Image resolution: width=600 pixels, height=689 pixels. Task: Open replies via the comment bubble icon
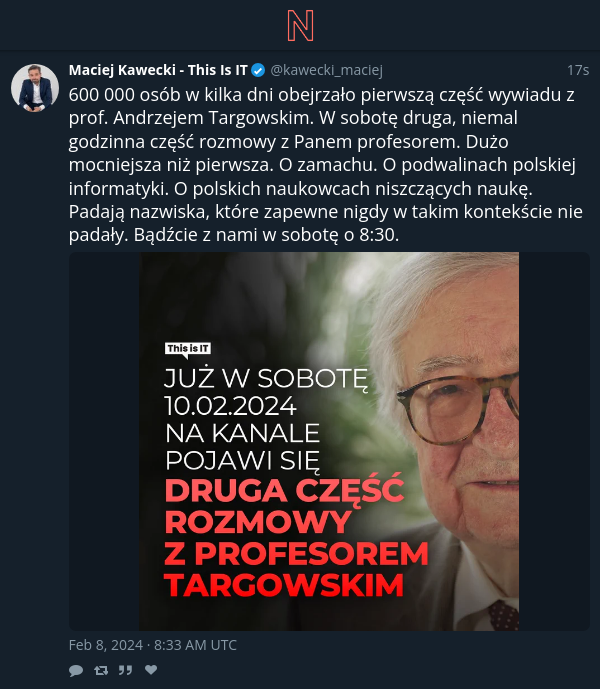point(76,670)
